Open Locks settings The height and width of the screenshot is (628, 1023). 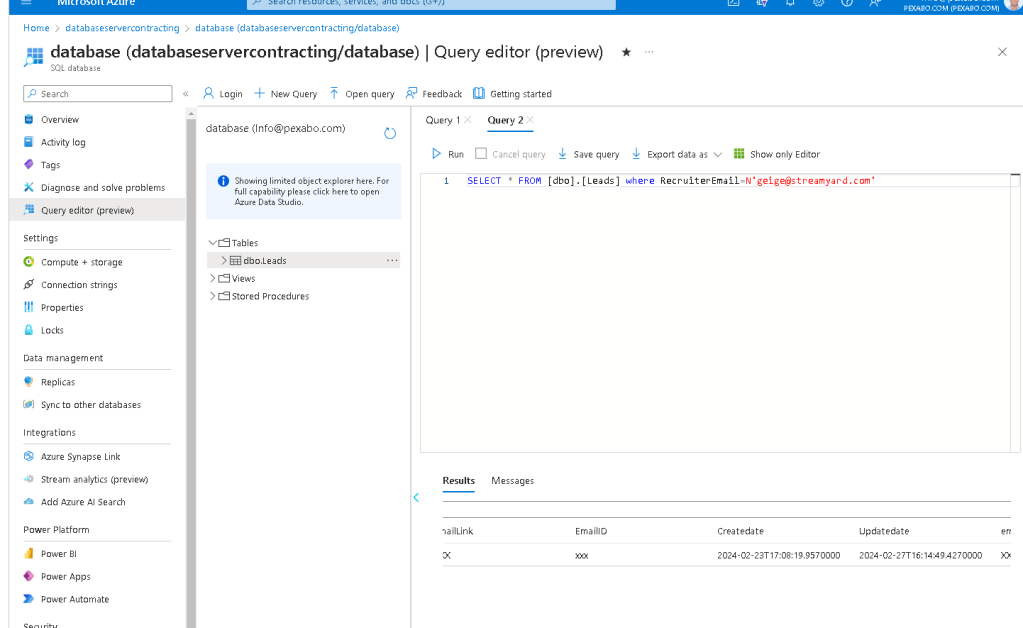(52, 331)
